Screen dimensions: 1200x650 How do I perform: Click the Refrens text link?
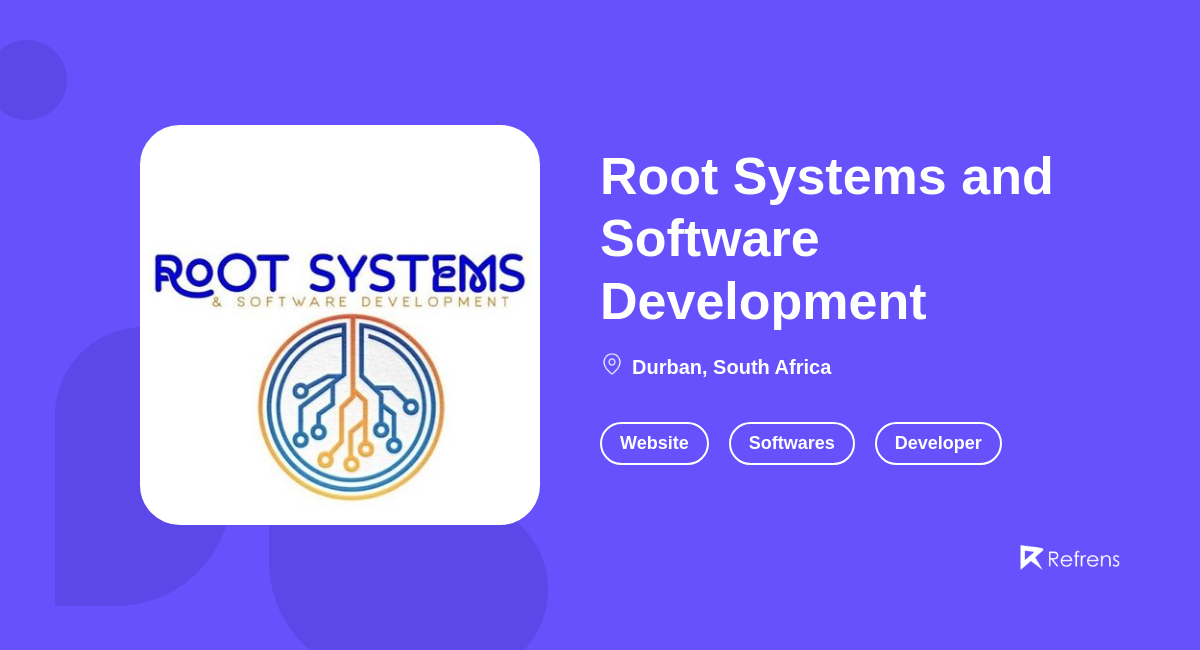1084,558
